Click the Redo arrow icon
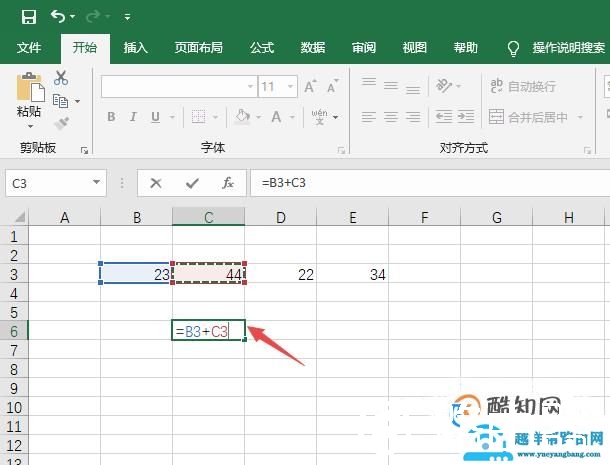610x465 pixels. tap(93, 16)
